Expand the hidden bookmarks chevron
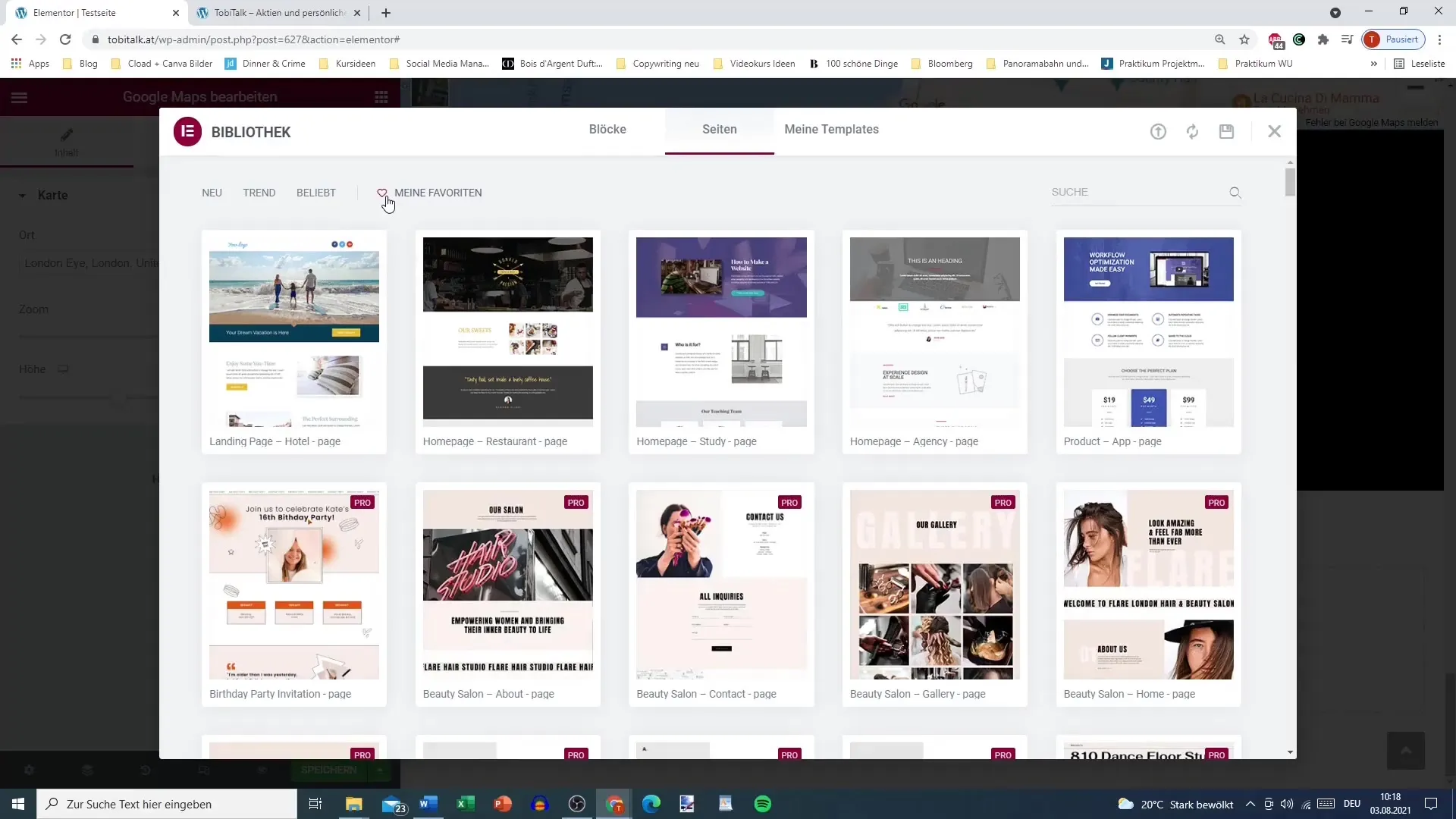 [x=1373, y=64]
